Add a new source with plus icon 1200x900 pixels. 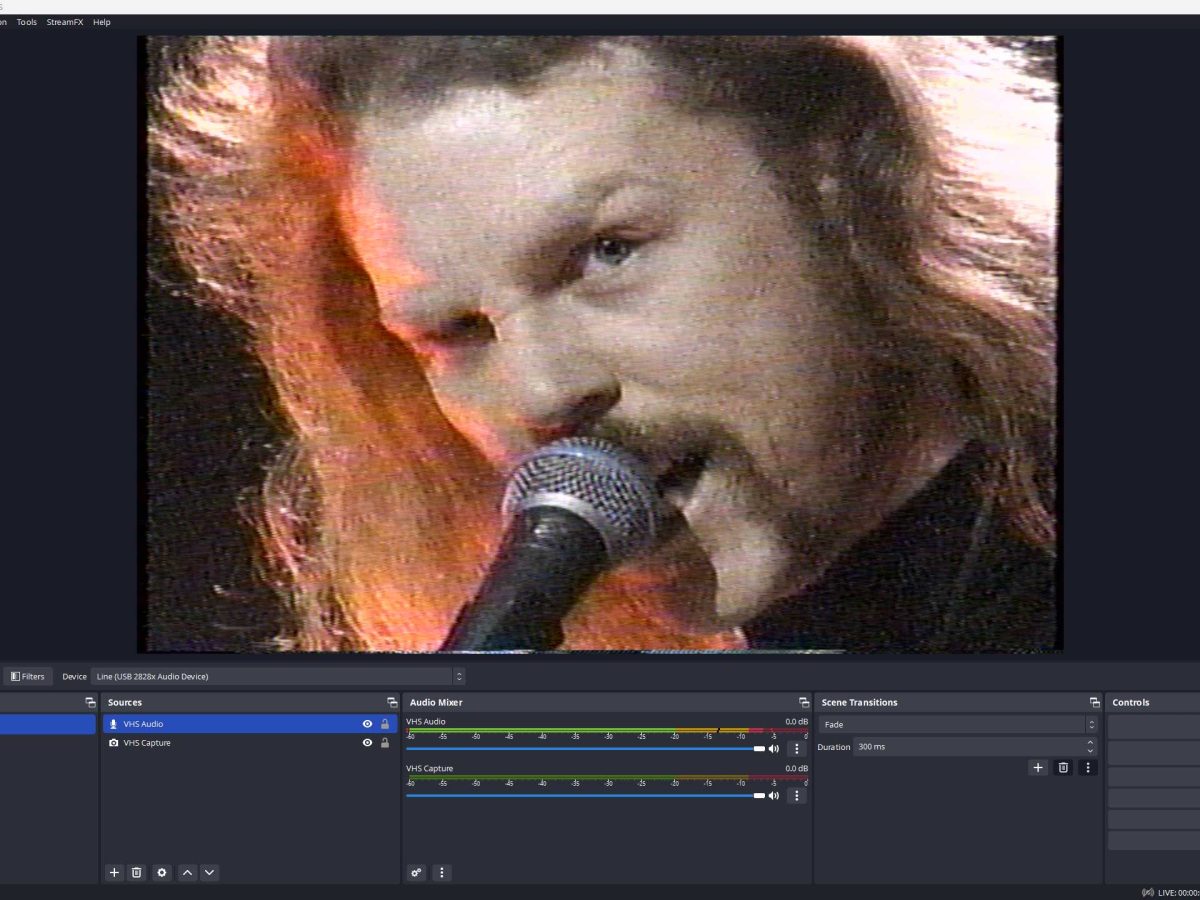114,872
